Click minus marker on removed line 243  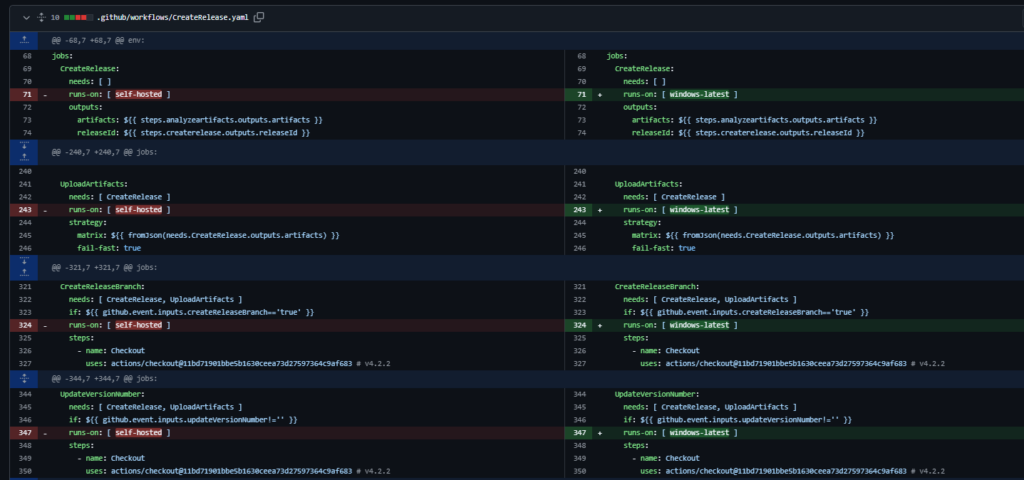(44, 210)
